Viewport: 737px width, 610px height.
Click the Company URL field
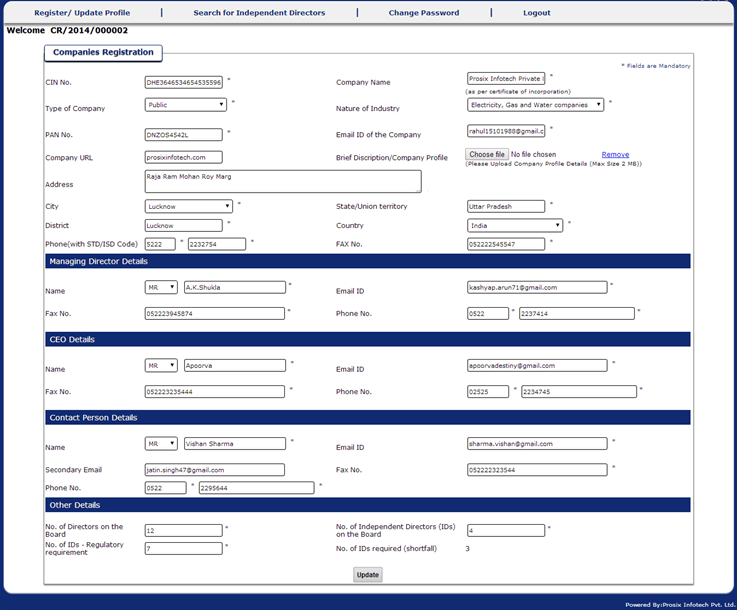point(184,157)
